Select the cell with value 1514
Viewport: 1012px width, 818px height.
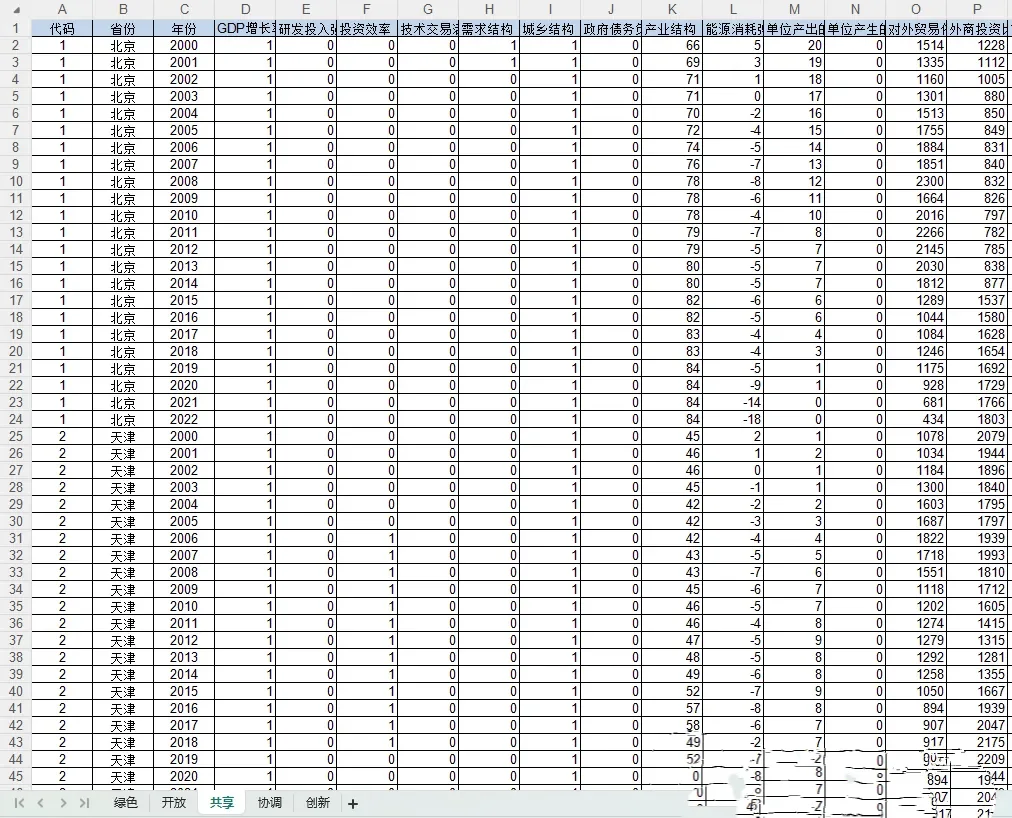[916, 45]
